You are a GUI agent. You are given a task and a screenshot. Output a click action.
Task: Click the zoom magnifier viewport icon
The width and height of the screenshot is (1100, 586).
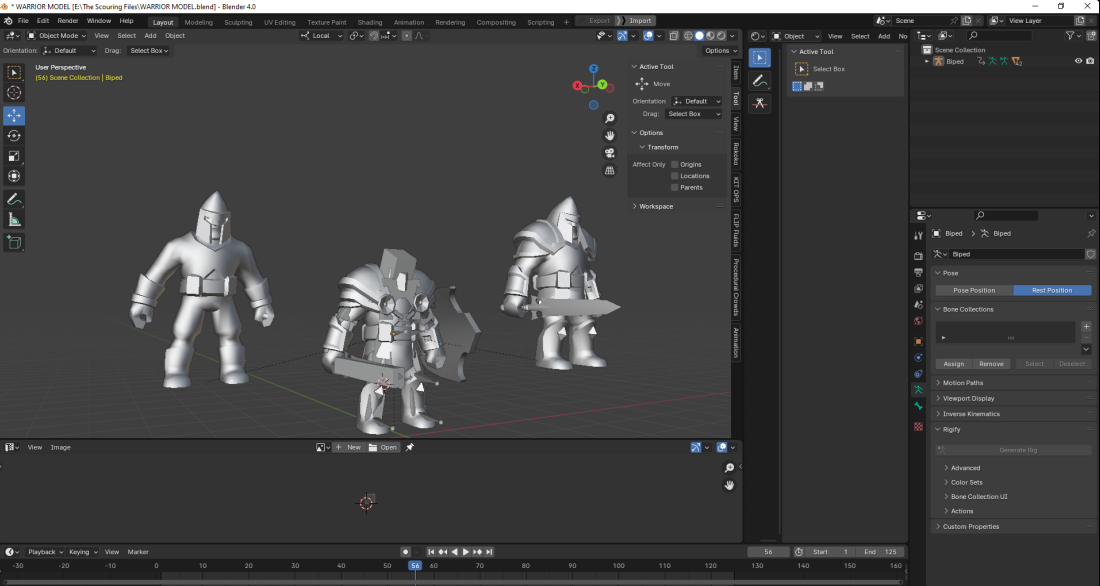[609, 119]
